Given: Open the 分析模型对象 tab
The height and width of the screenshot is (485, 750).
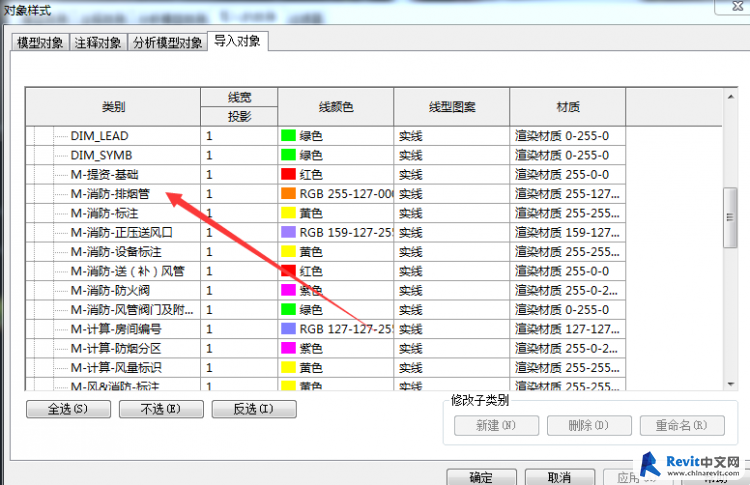Looking at the screenshot, I should pyautogui.click(x=167, y=43).
